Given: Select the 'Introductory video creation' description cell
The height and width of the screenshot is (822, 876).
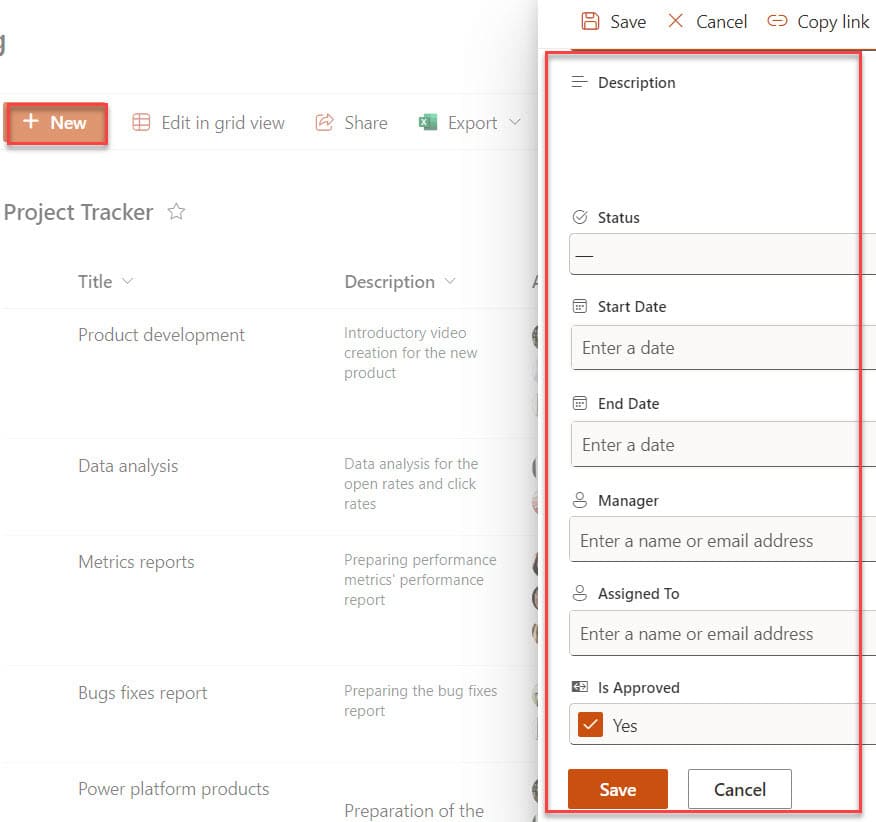Looking at the screenshot, I should pyautogui.click(x=411, y=353).
